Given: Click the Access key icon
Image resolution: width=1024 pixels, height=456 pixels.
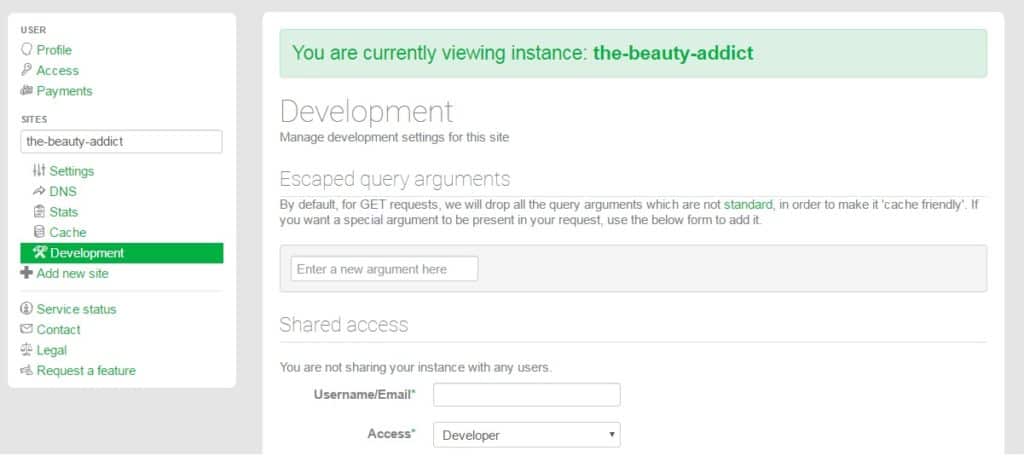Looking at the screenshot, I should 26,70.
